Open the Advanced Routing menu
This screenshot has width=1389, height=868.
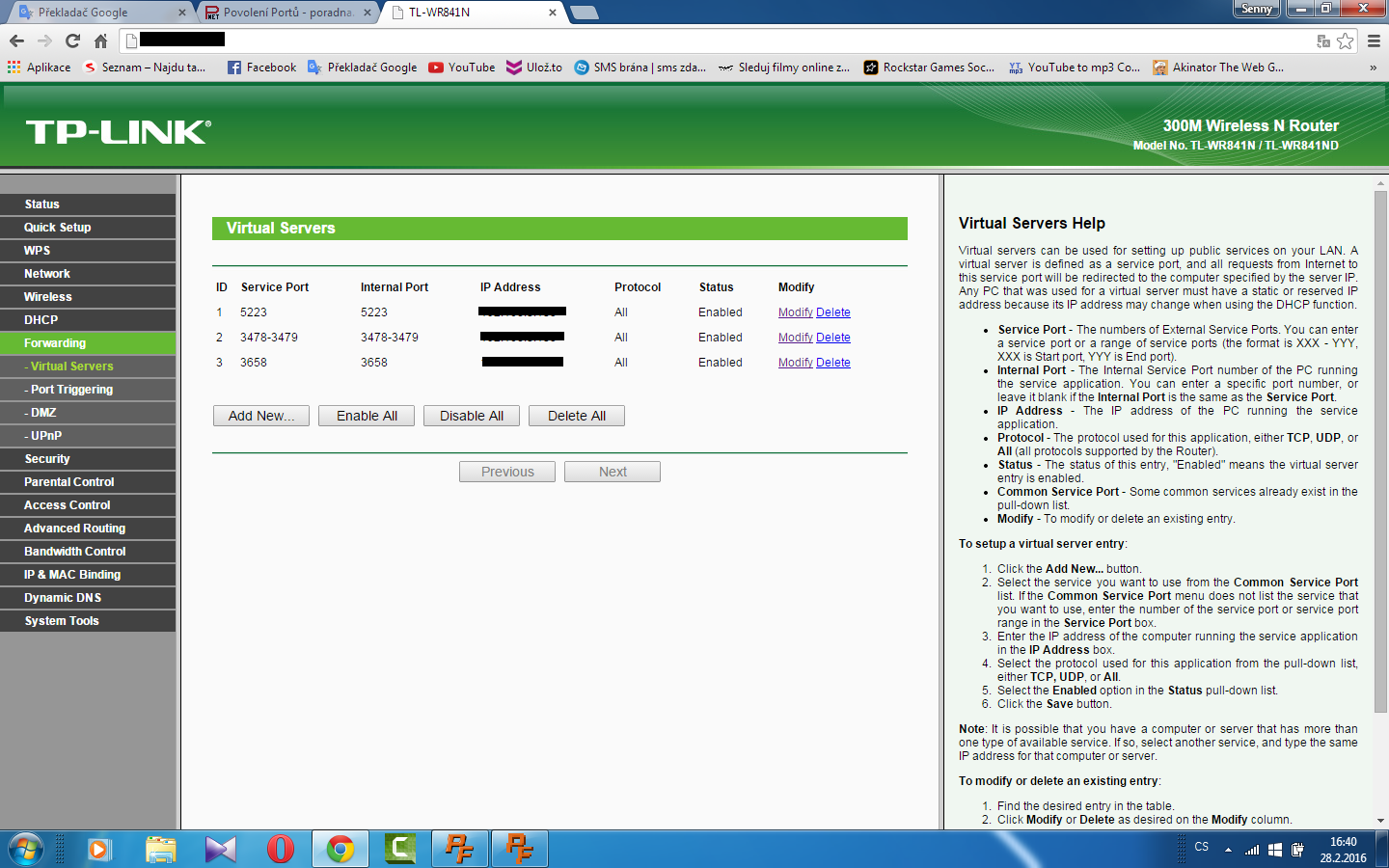tap(88, 529)
